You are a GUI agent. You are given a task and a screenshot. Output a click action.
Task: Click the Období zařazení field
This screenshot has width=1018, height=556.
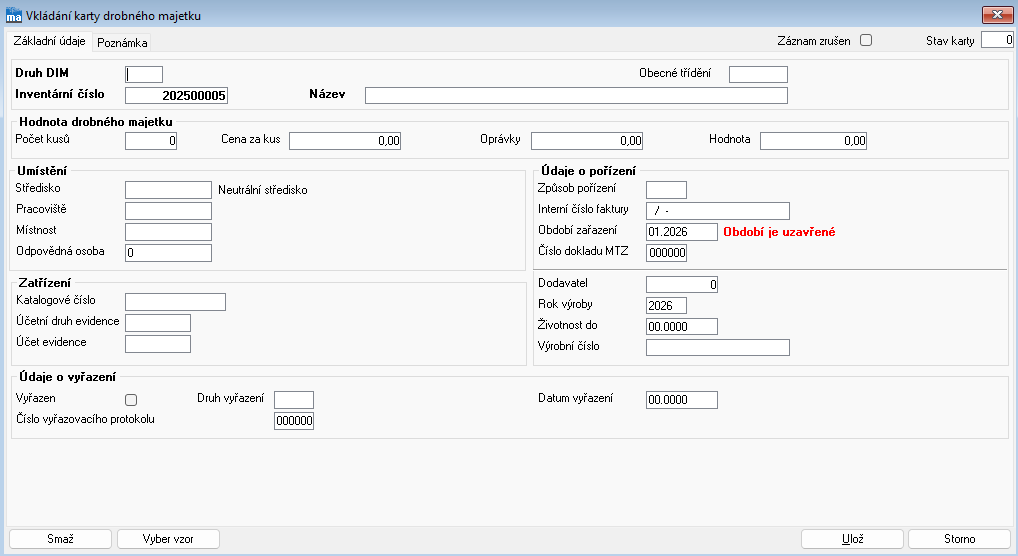coord(682,232)
